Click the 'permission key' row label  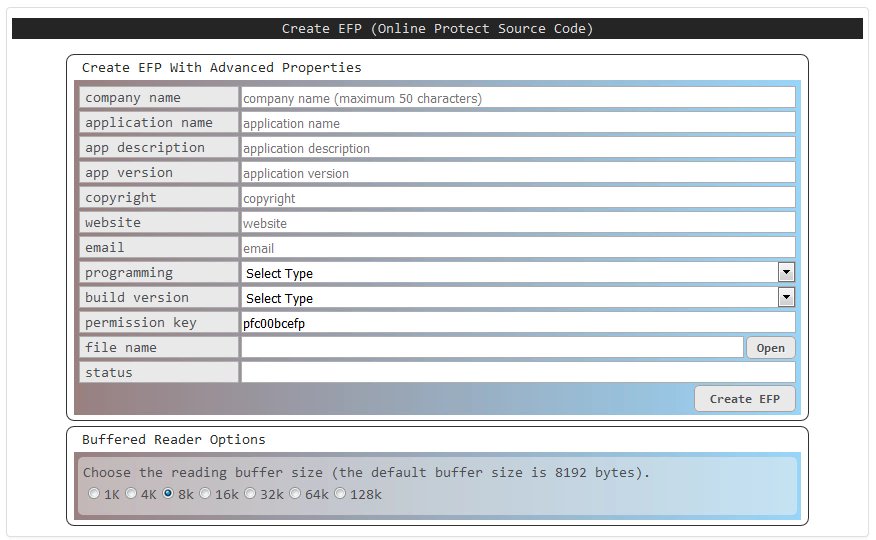(159, 323)
